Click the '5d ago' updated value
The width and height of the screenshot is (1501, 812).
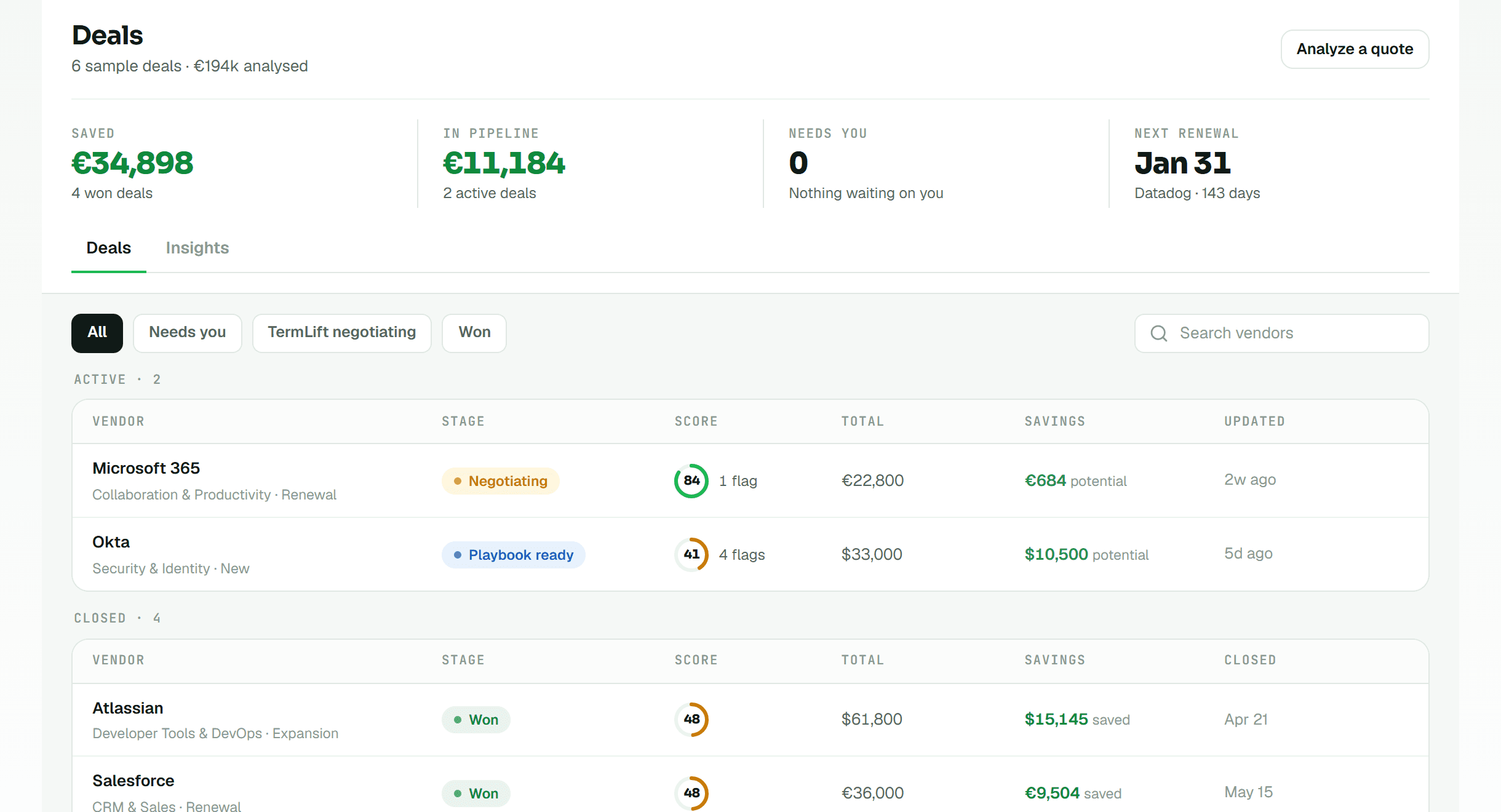point(1248,554)
